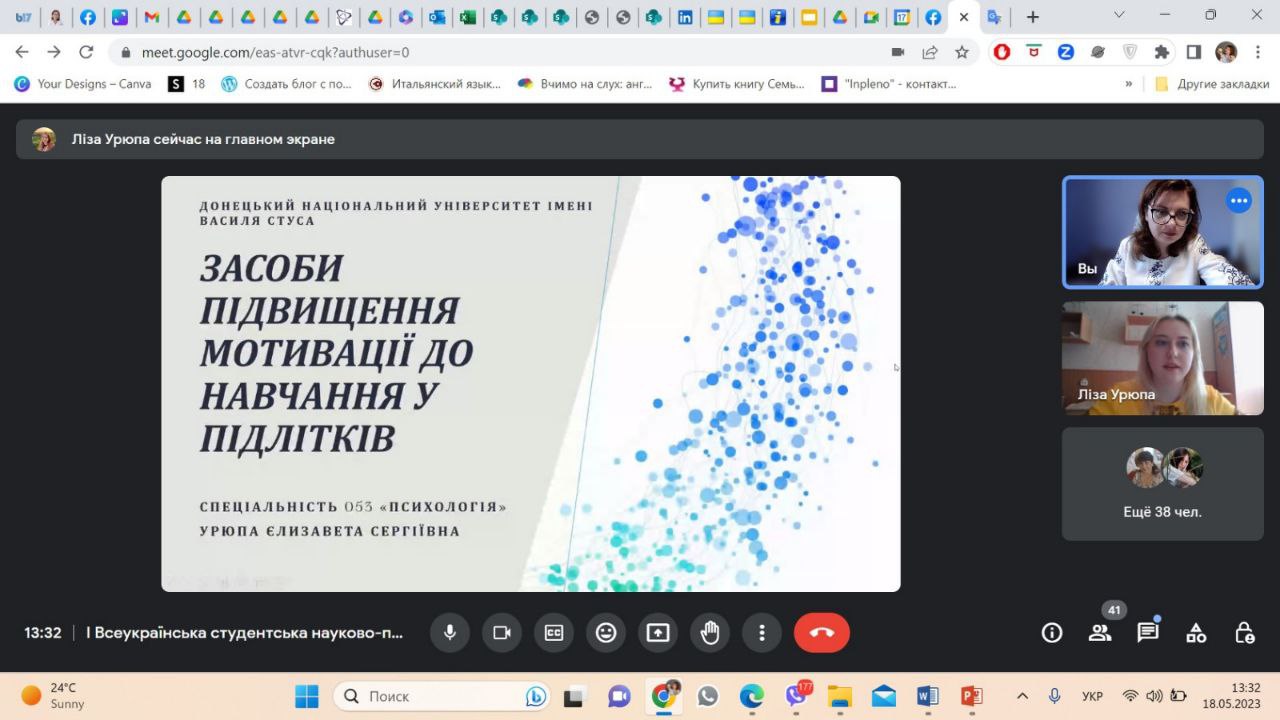
Task: Open the chat with everyone
Action: pos(1148,633)
